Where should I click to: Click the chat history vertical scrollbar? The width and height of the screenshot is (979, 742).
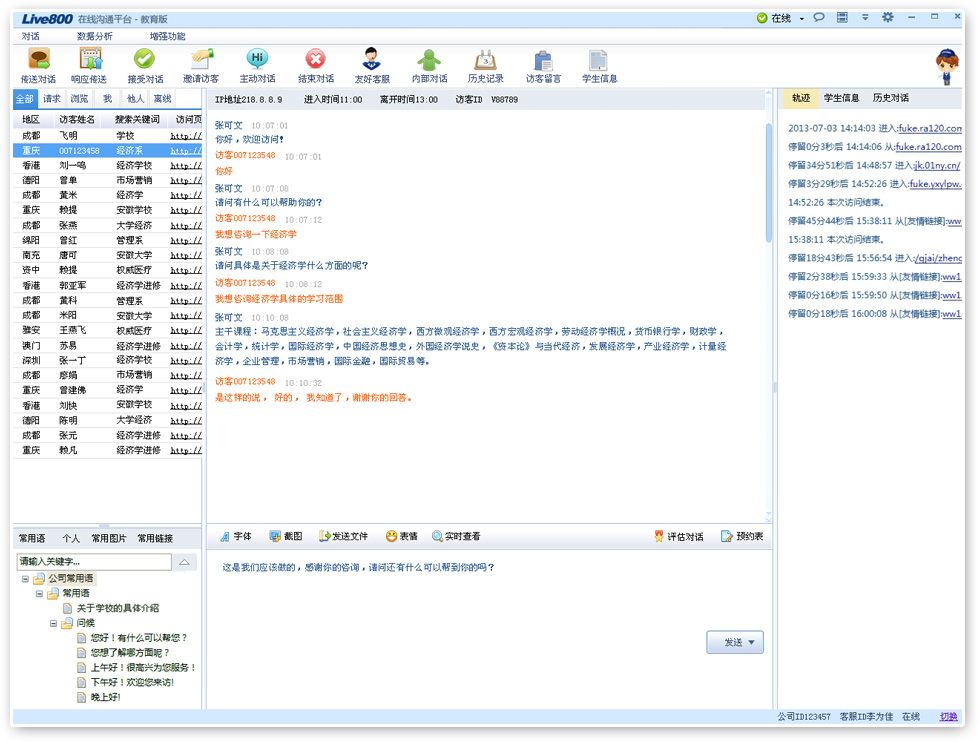769,180
